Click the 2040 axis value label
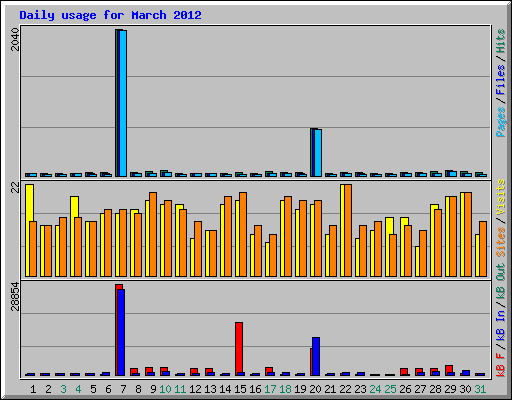The width and height of the screenshot is (512, 400). pos(15,40)
